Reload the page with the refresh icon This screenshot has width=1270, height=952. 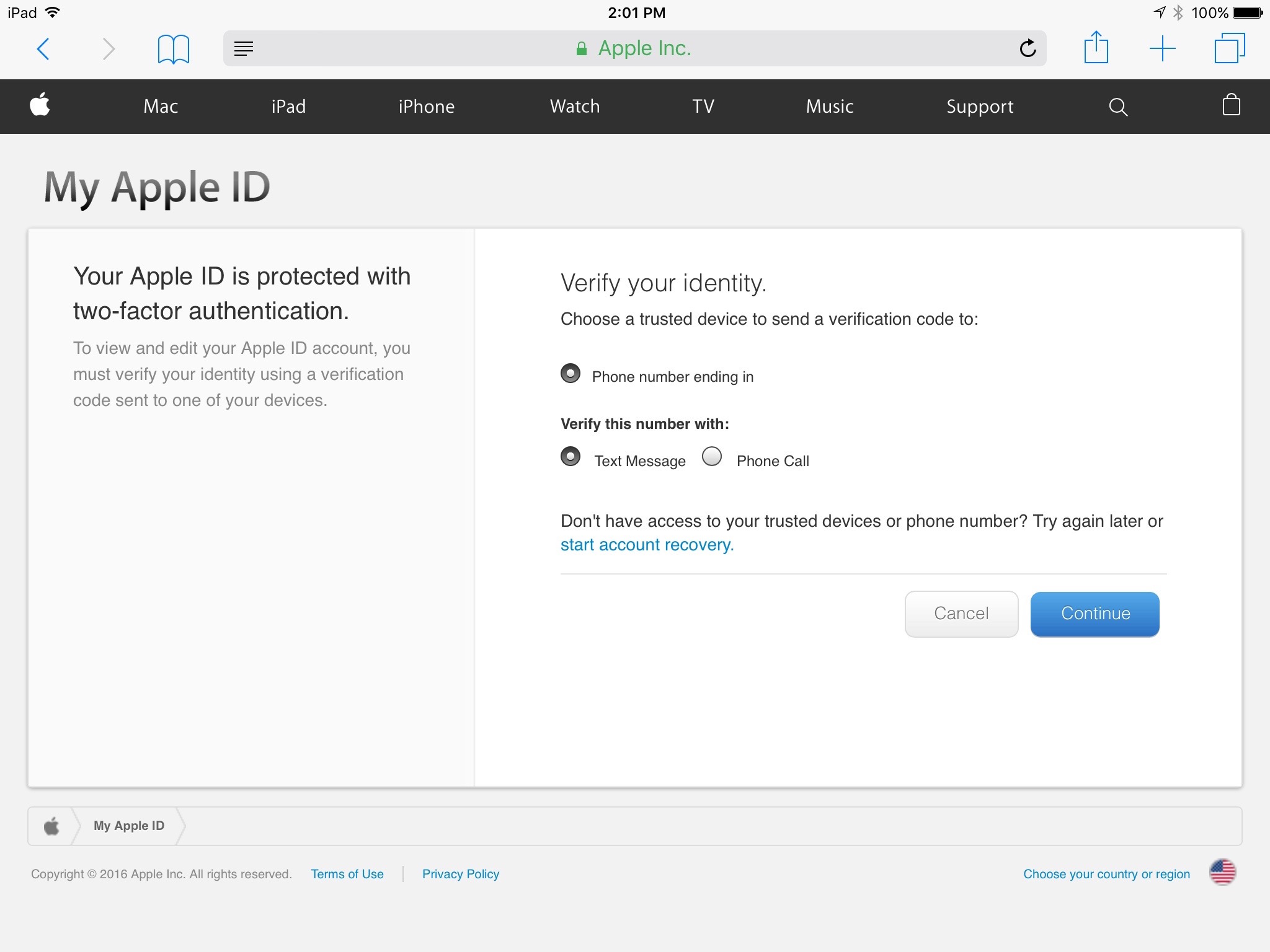[1028, 48]
